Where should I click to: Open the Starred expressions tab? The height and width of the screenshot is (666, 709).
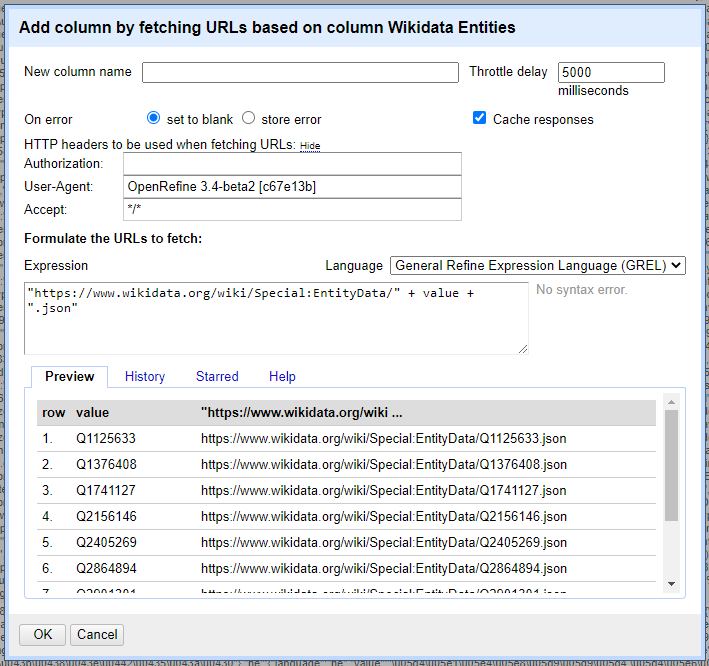point(217,377)
